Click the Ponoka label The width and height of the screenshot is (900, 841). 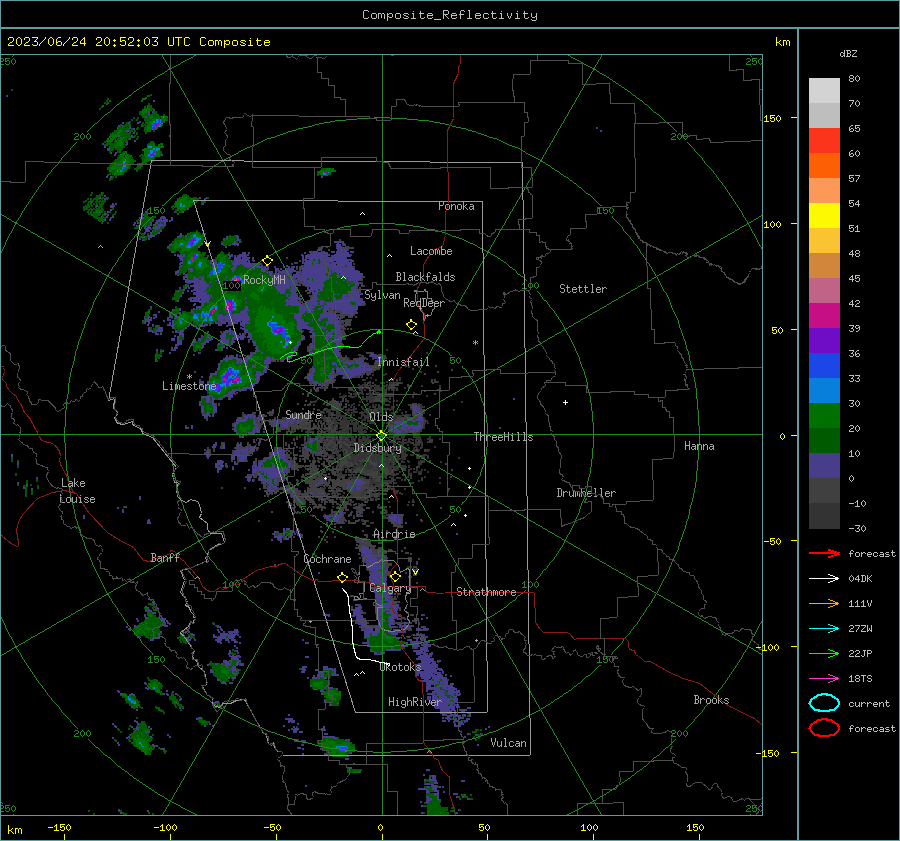[456, 206]
